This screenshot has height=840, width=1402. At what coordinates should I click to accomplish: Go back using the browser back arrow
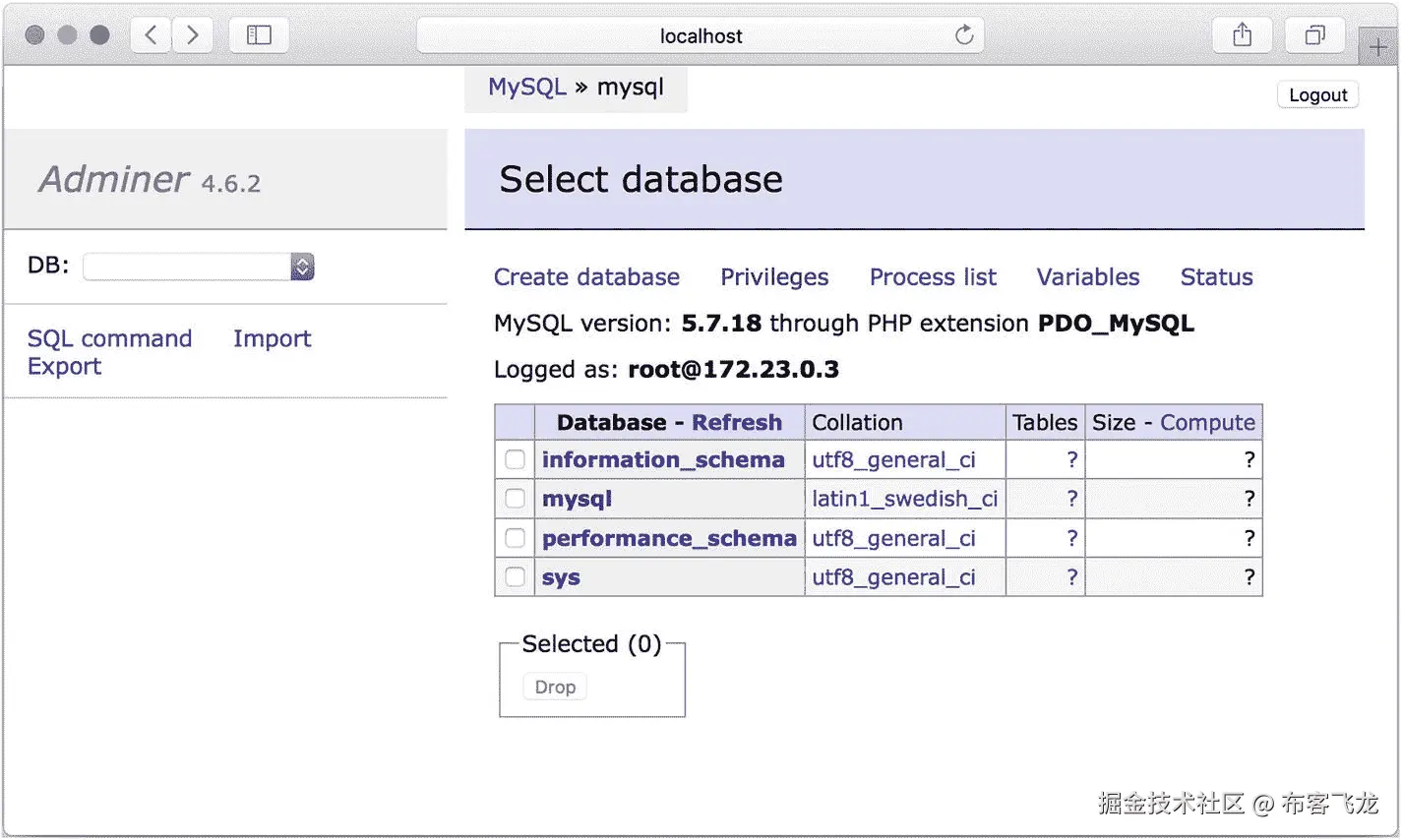[151, 35]
